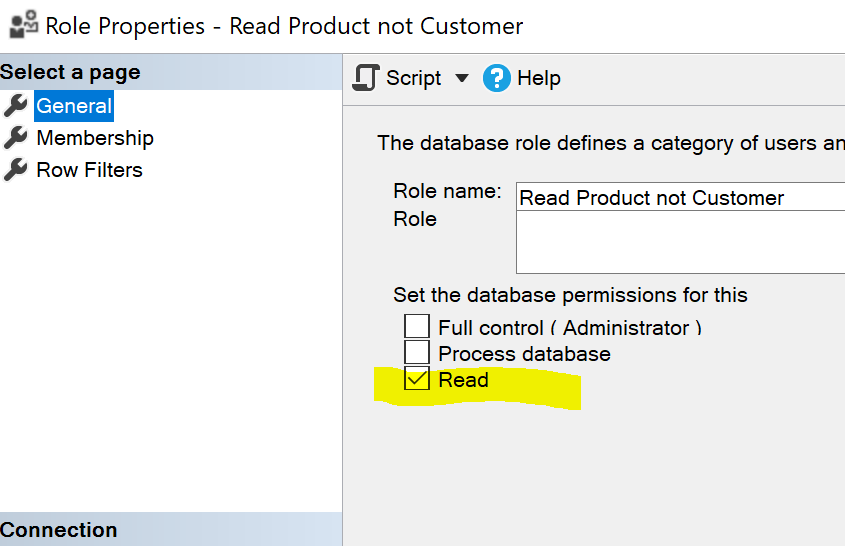Click 'The database role defines' description text
Screen dimensions: 845x546
click(611, 143)
